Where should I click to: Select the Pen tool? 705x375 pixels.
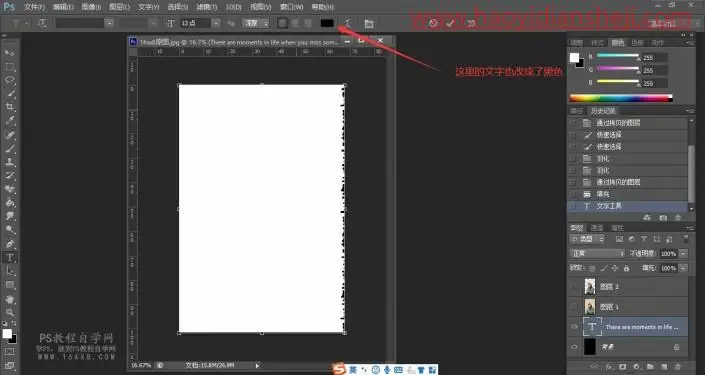tap(9, 244)
